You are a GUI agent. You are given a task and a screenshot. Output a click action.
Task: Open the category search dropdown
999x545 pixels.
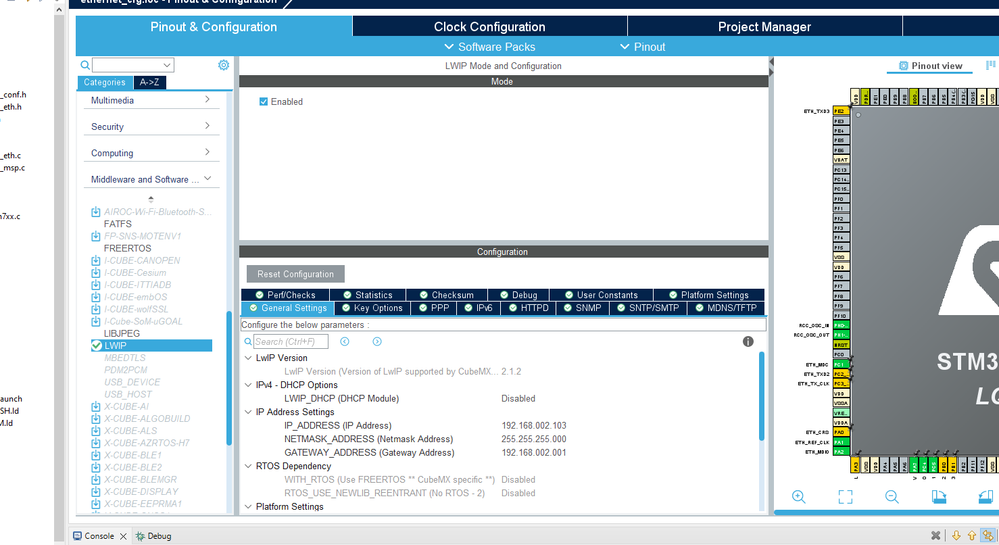tap(167, 65)
